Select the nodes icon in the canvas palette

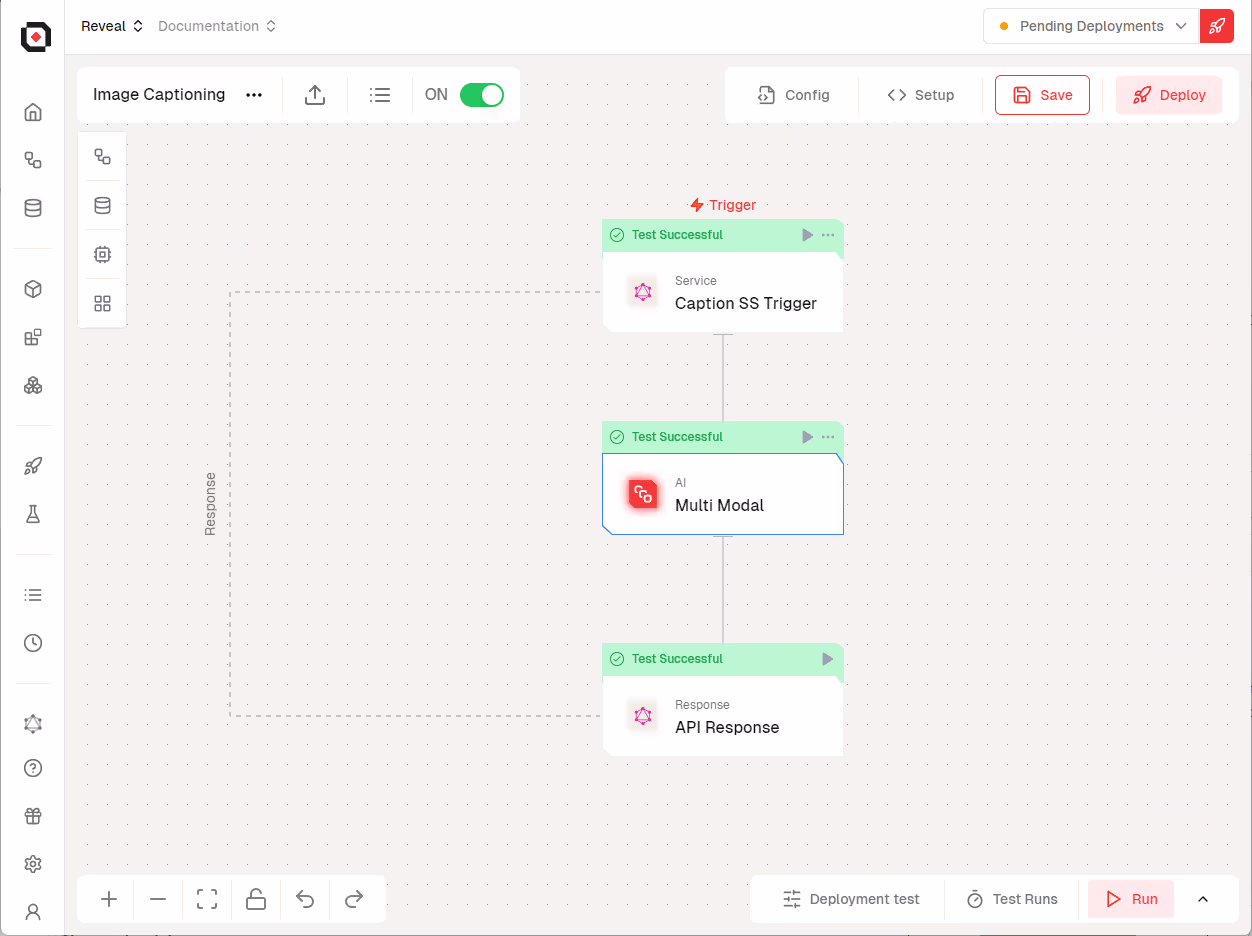click(x=102, y=156)
